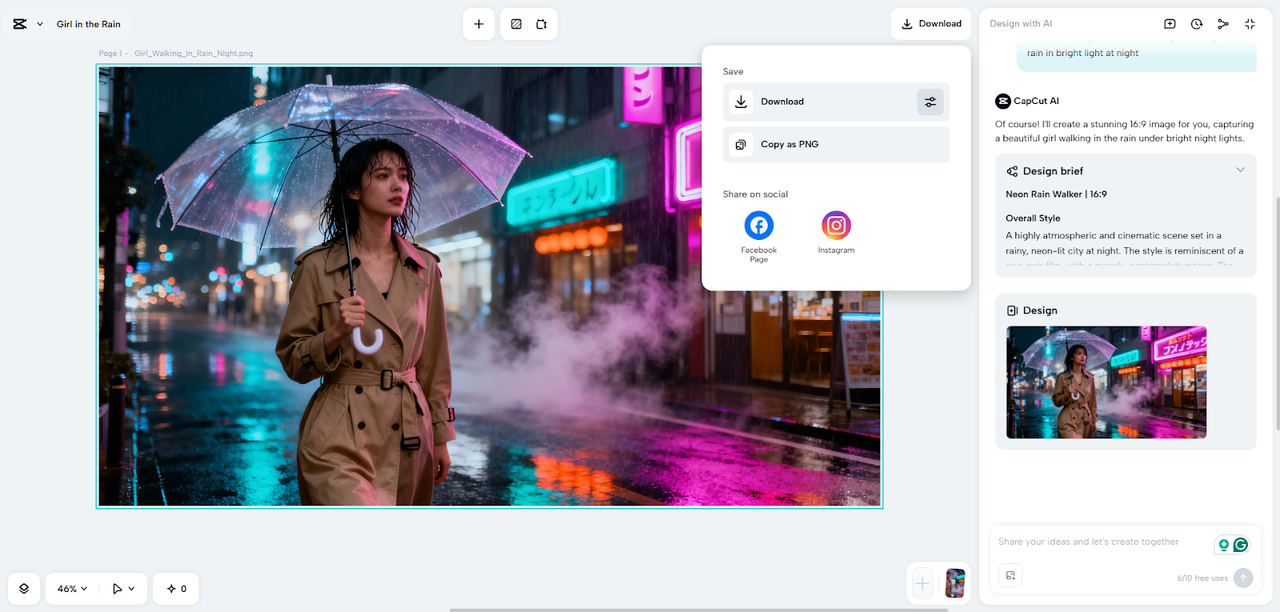Screen dimensions: 1280x612
Task: Open the 46% zoom level dropdown
Action: (72, 589)
